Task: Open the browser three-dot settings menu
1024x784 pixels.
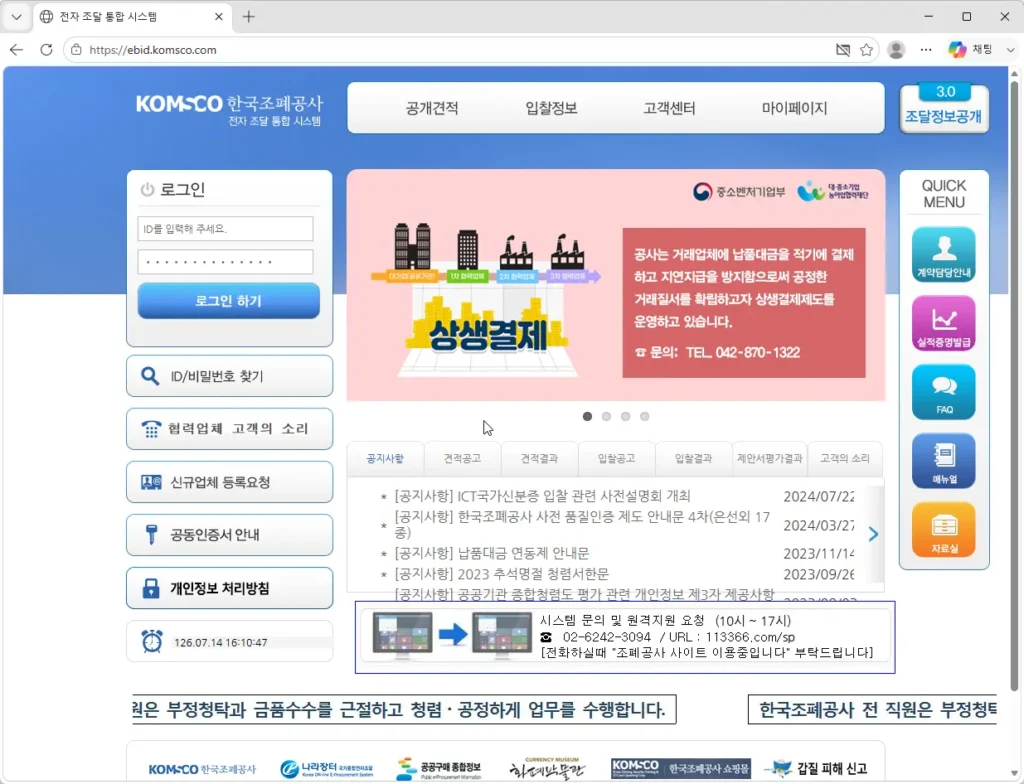Action: pos(926,50)
